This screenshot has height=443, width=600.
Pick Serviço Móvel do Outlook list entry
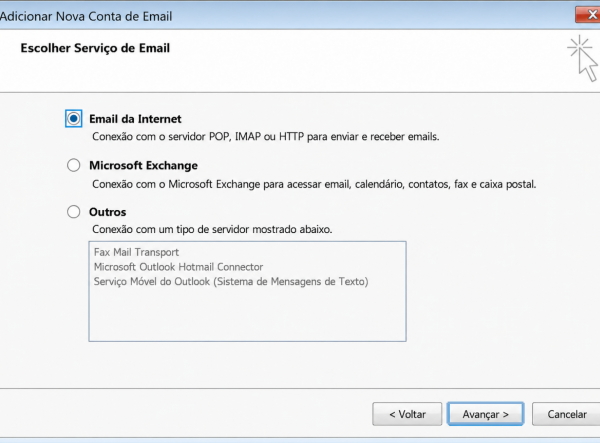click(x=231, y=282)
